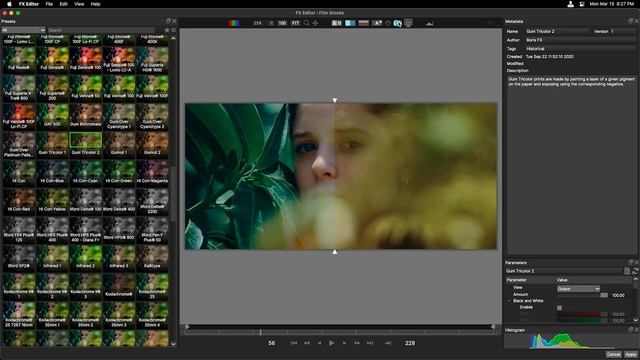This screenshot has width=640, height=360.
Task: Step one frame forward
Action: point(344,343)
